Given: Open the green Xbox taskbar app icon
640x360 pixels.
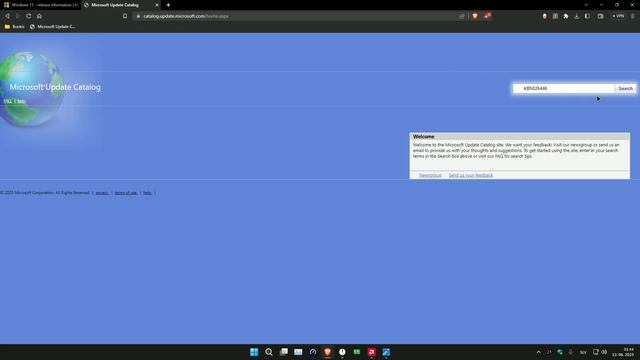Looking at the screenshot, I should point(357,352).
